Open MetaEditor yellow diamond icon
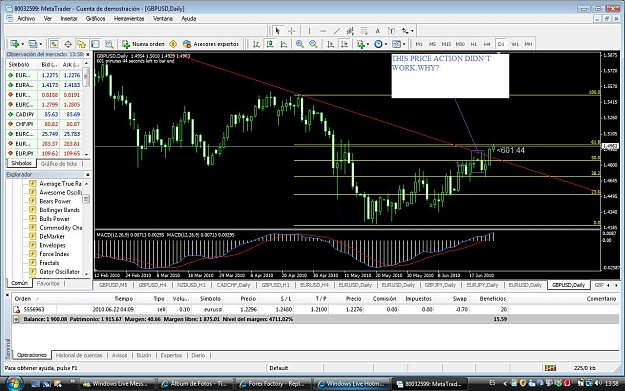 (x=173, y=44)
